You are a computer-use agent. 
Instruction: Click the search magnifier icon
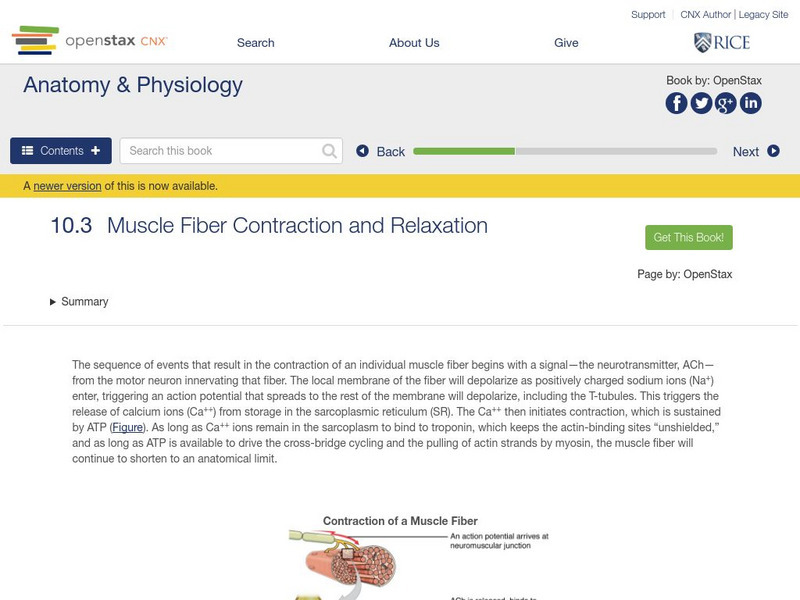click(x=330, y=151)
